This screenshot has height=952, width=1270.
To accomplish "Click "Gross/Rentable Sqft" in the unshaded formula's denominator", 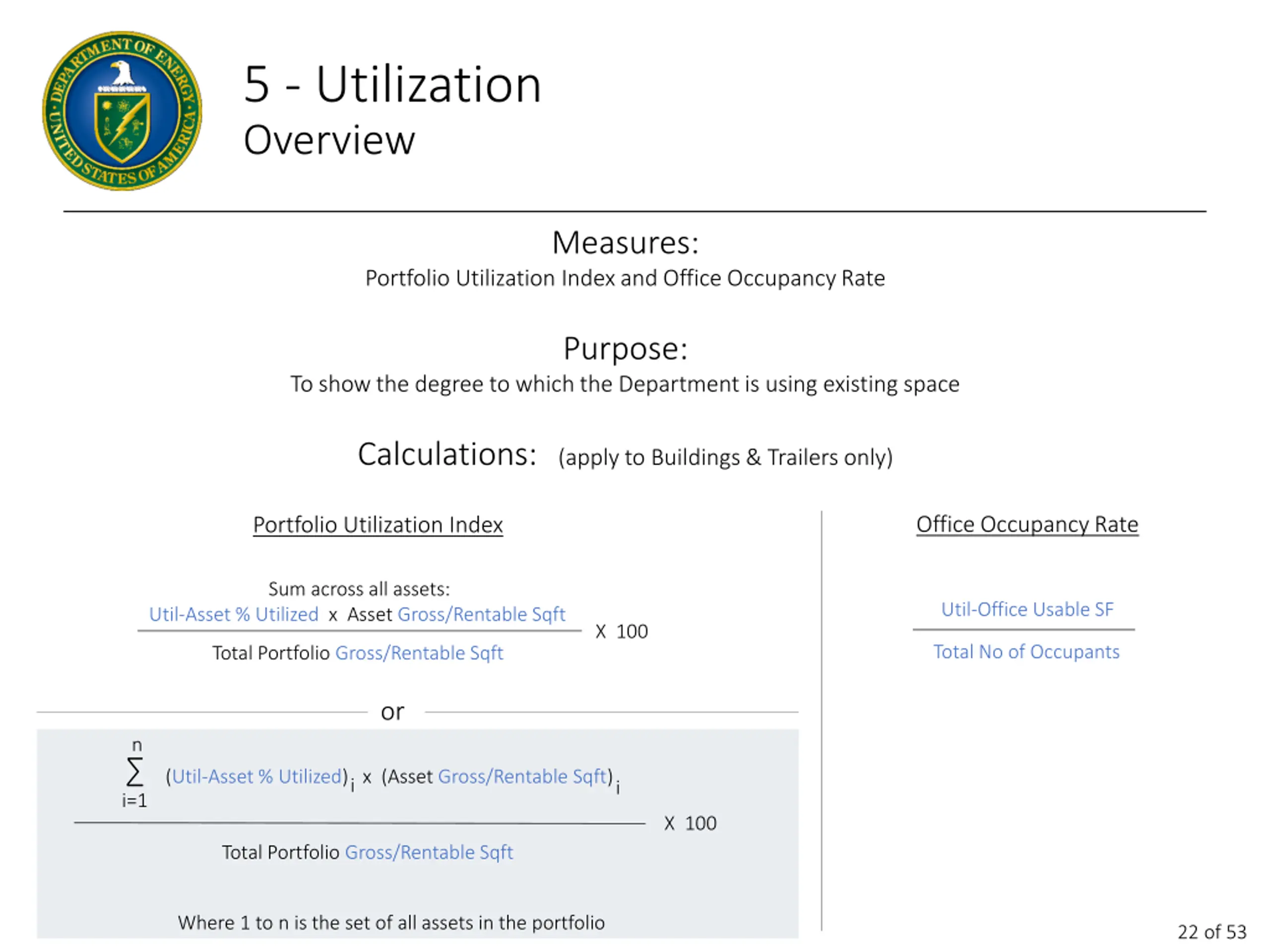I will click(x=419, y=653).
